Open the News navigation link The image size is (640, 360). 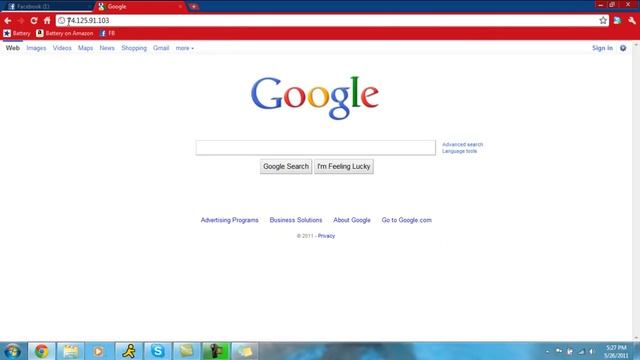(107, 48)
